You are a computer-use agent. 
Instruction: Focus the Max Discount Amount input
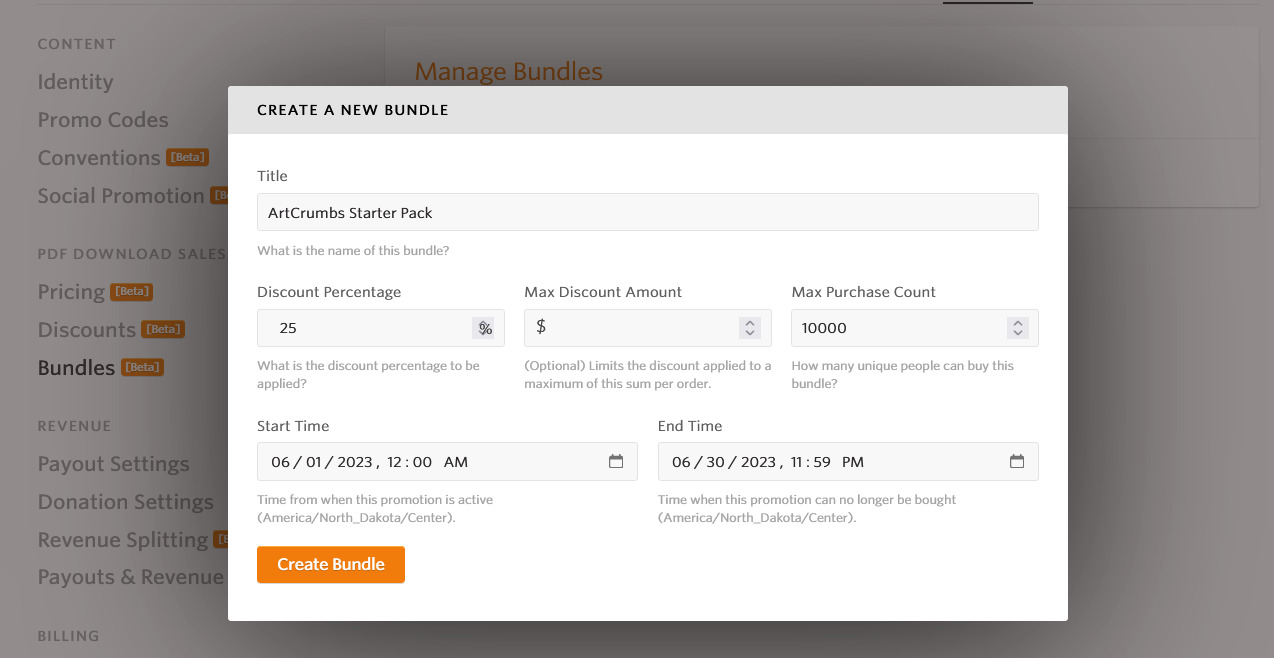point(648,328)
